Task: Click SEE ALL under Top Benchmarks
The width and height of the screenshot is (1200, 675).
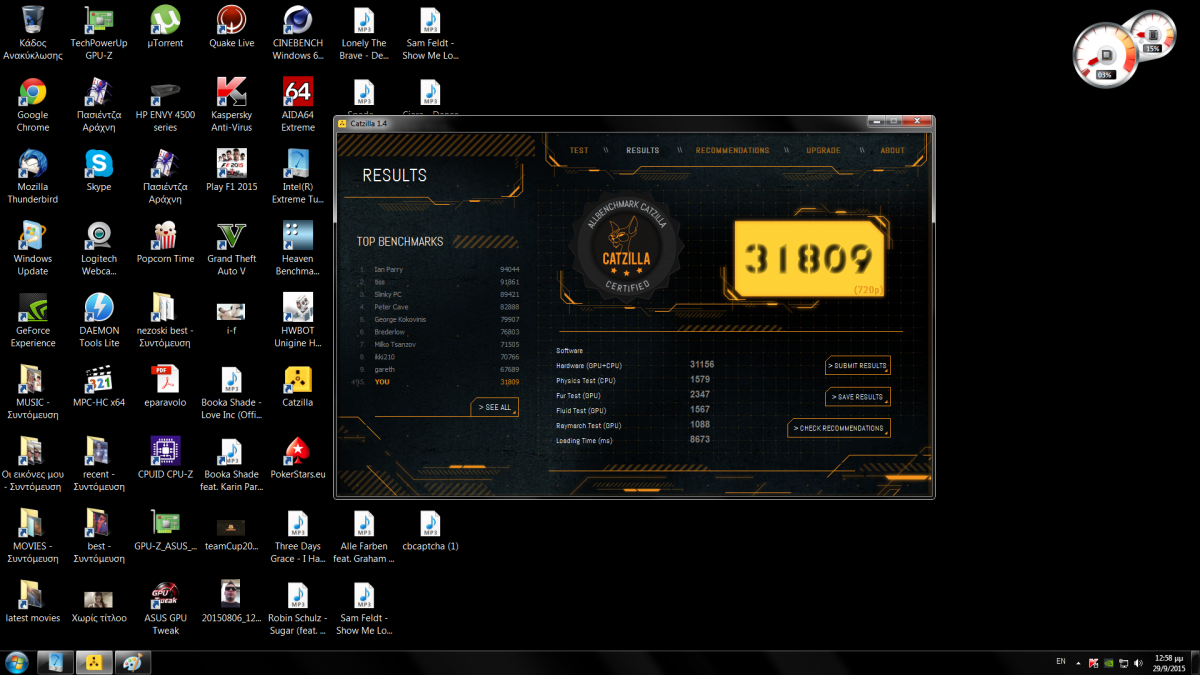Action: 495,407
